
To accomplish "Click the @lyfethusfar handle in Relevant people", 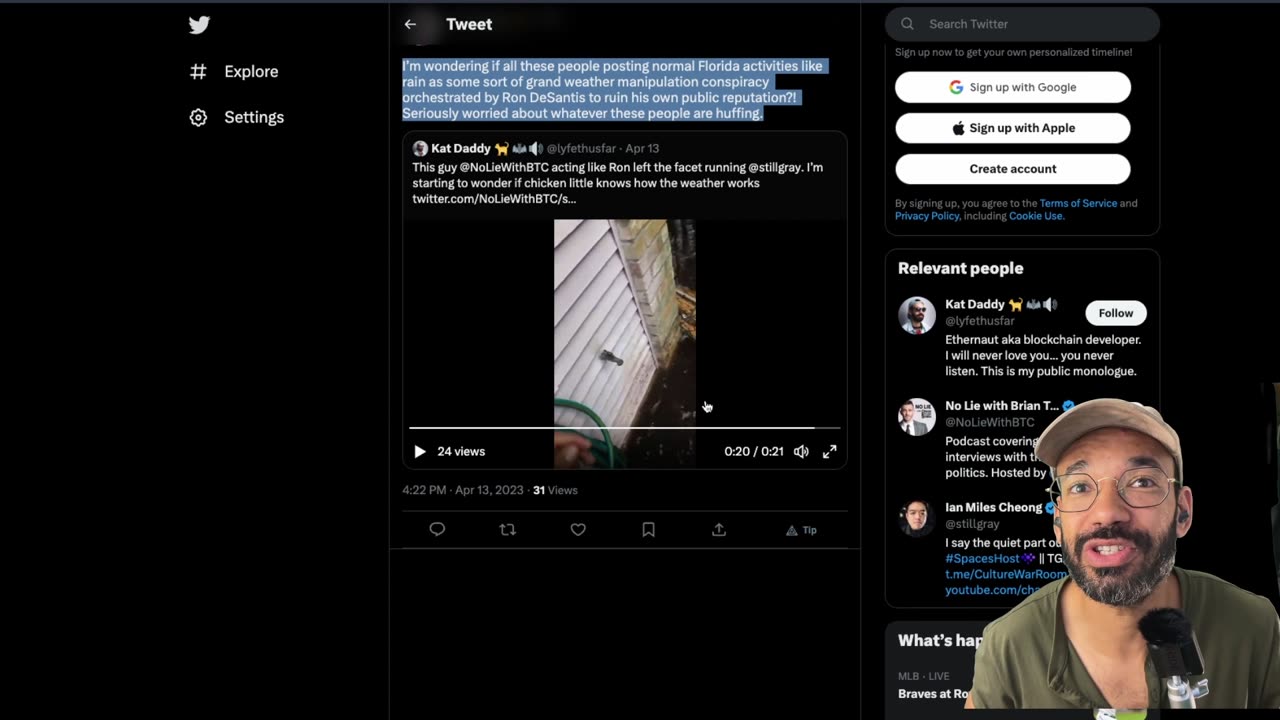I will click(x=980, y=321).
